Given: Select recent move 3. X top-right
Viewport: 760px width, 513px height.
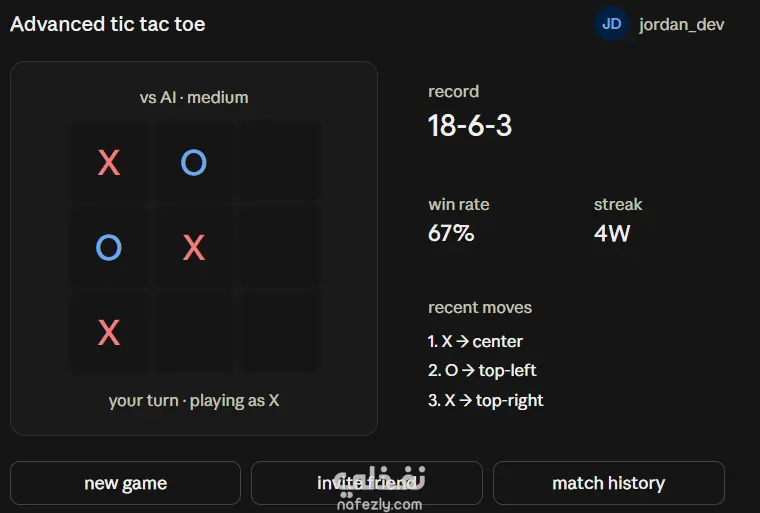Looking at the screenshot, I should [x=485, y=401].
